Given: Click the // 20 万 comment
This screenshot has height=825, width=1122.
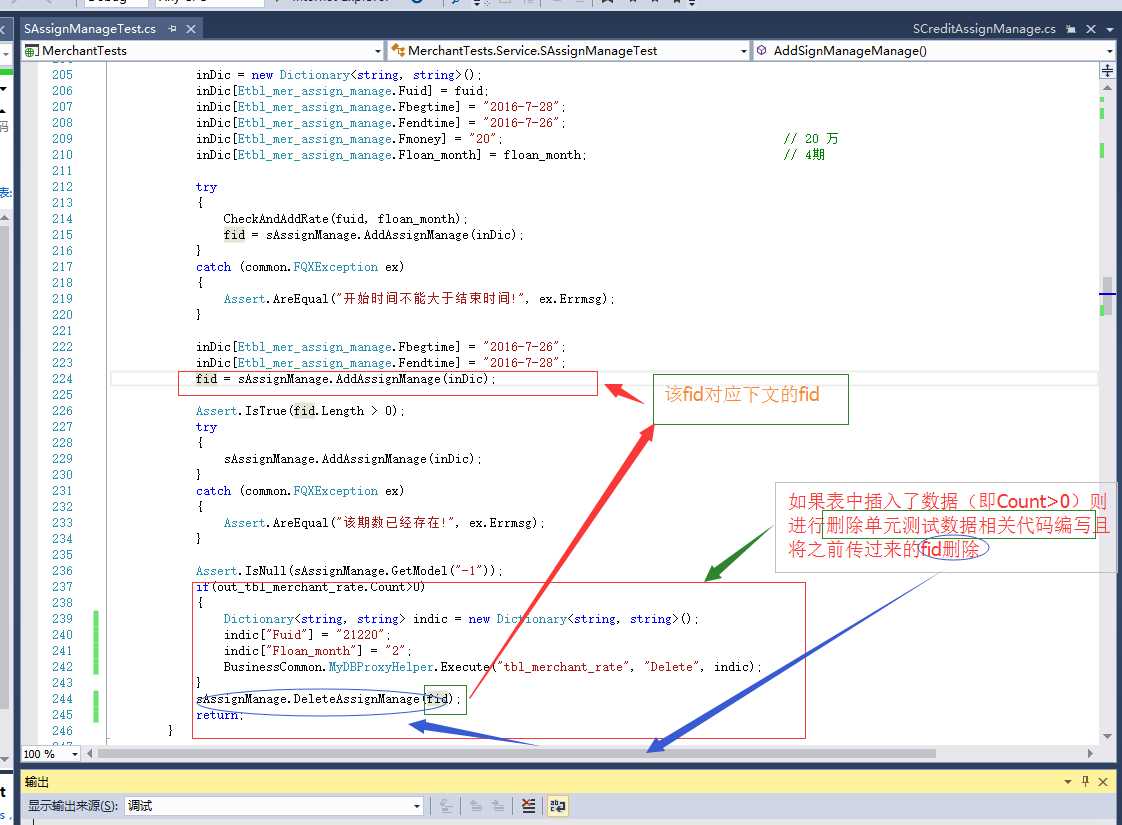Looking at the screenshot, I should (x=811, y=139).
